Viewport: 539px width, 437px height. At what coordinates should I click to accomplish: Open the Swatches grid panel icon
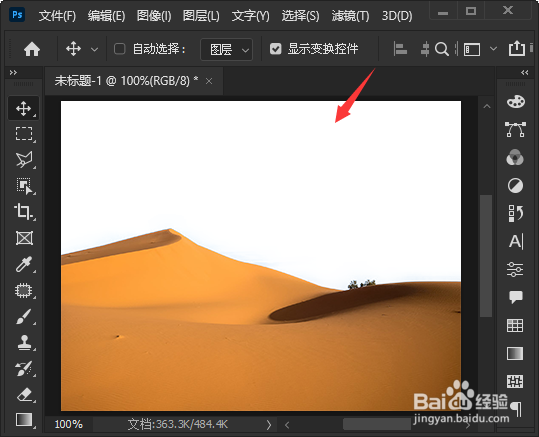(x=515, y=325)
